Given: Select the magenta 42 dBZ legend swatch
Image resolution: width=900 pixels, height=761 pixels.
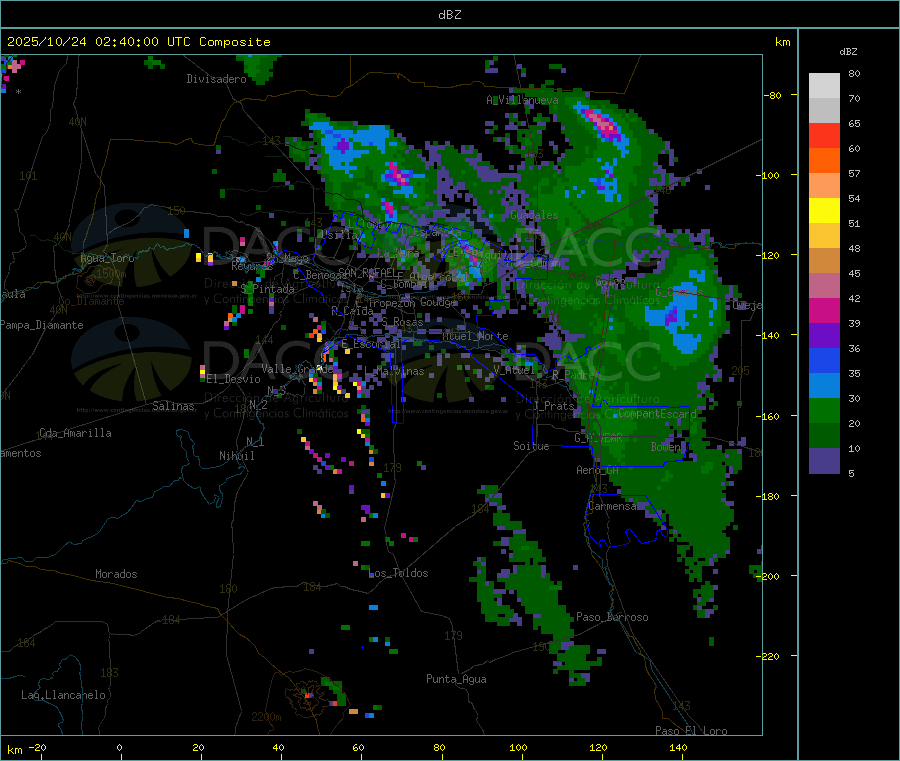Looking at the screenshot, I should [x=824, y=310].
